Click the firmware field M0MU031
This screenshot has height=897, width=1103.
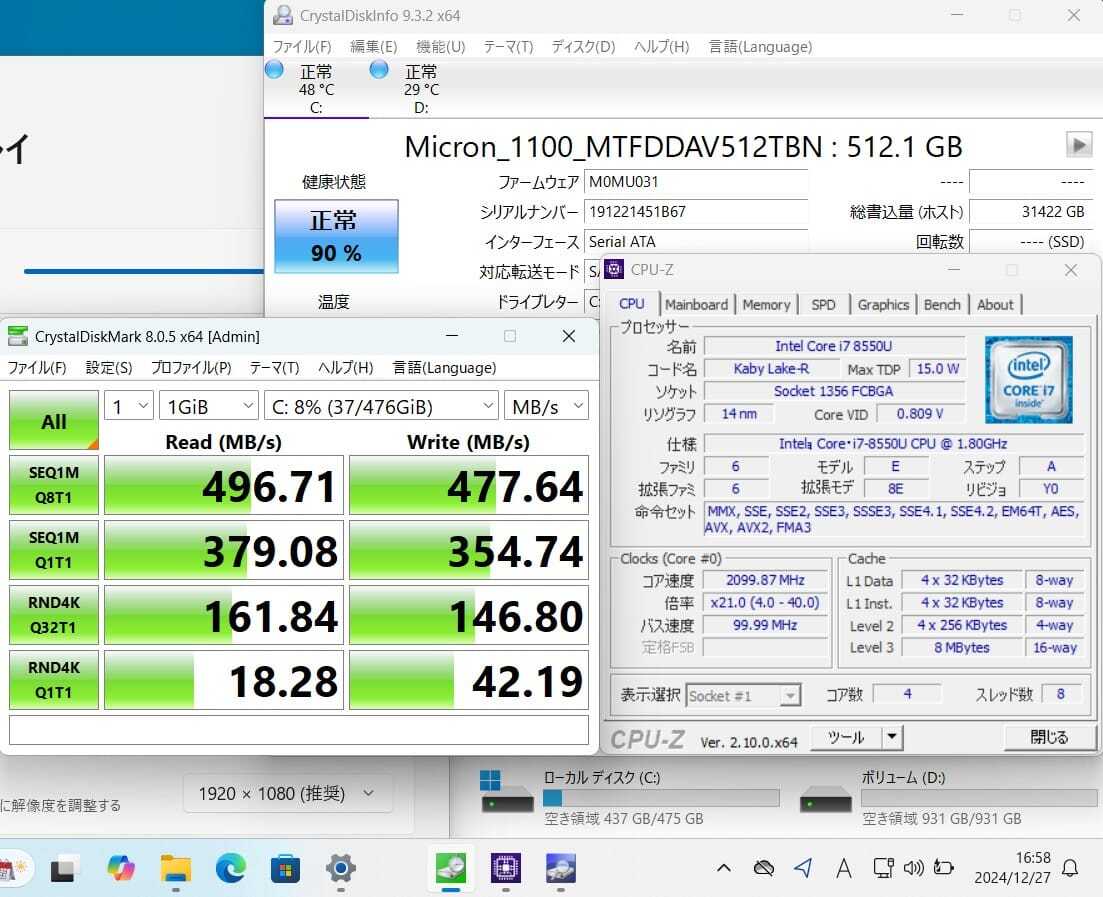pyautogui.click(x=695, y=182)
